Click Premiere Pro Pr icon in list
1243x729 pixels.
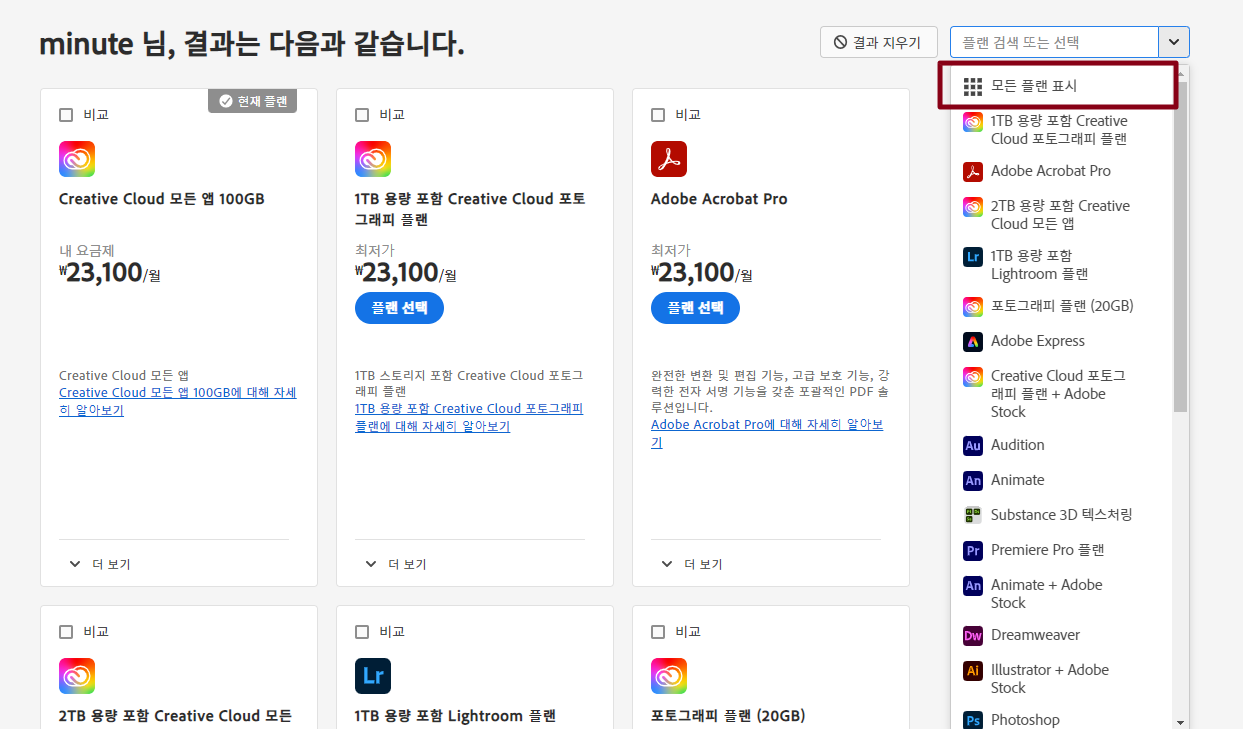point(973,551)
